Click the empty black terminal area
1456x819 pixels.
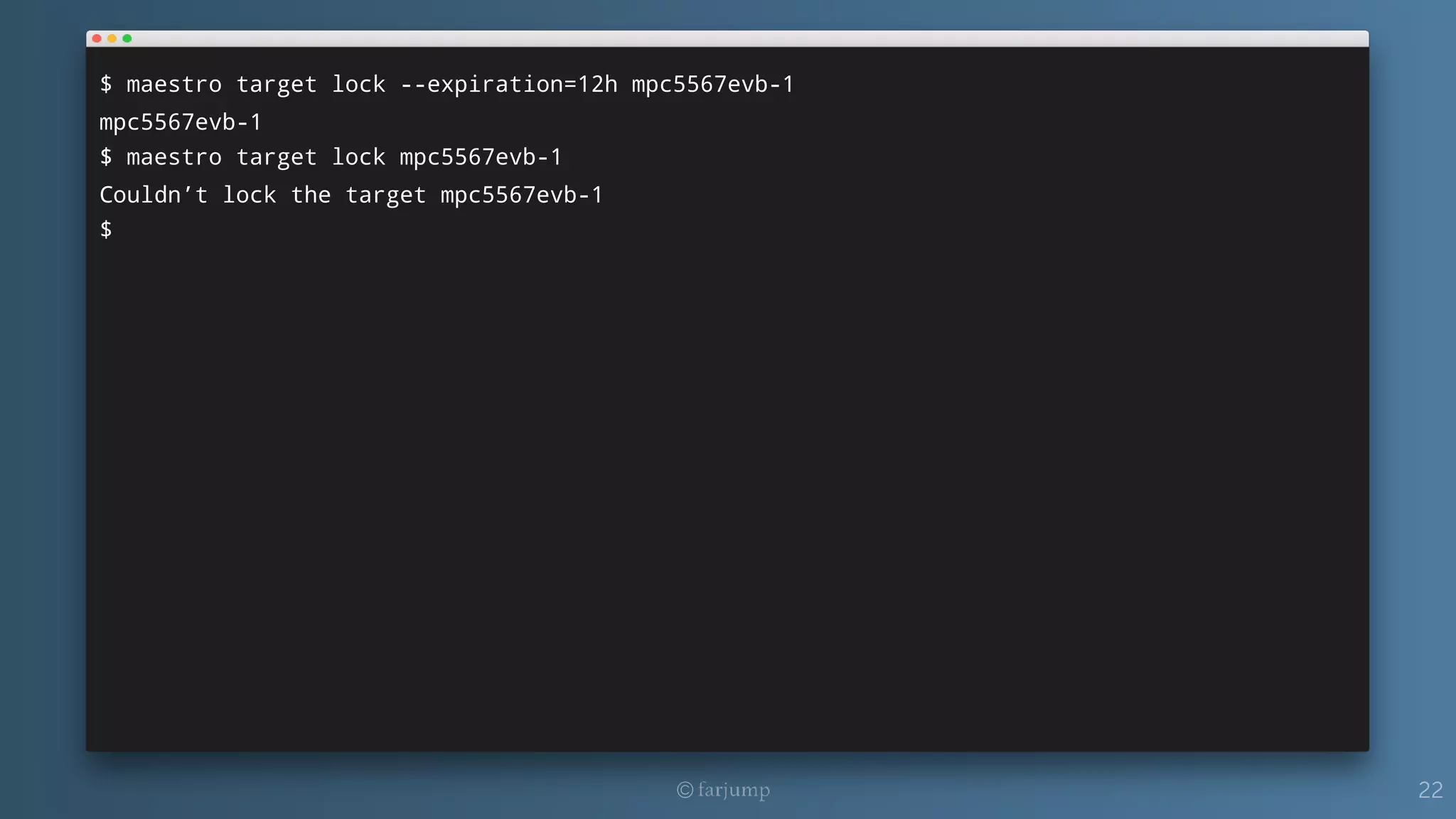(727, 491)
